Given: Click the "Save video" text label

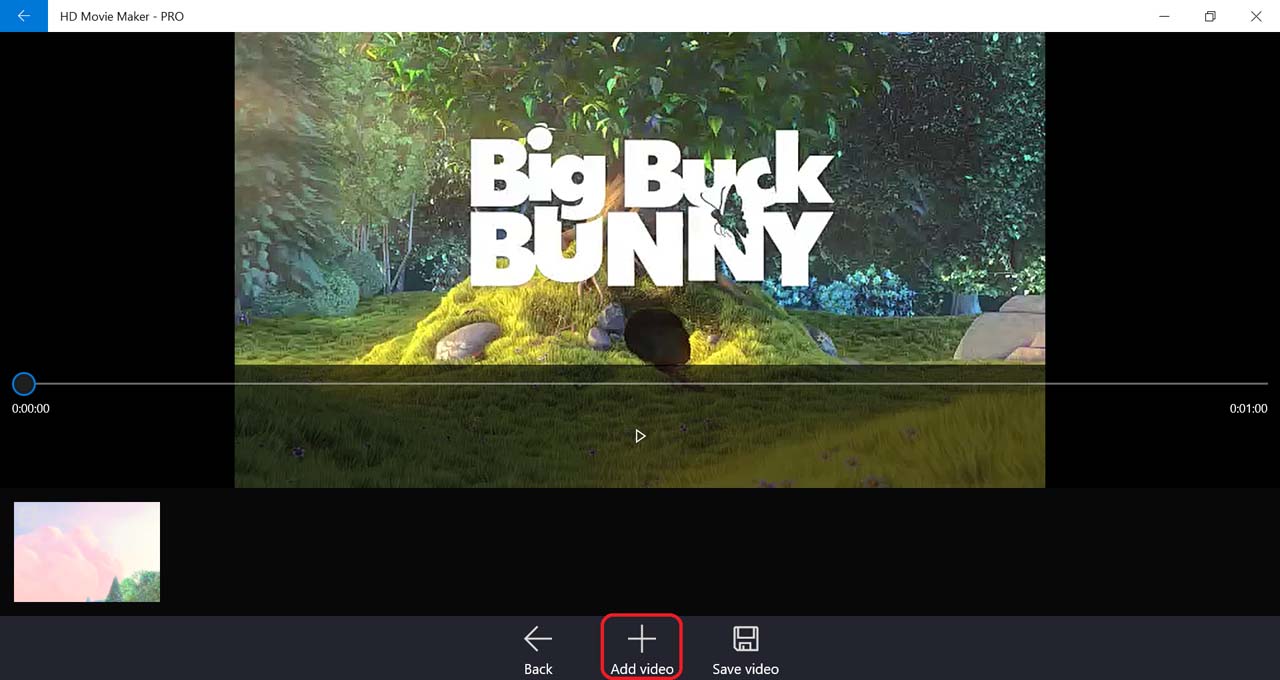Looking at the screenshot, I should point(745,669).
